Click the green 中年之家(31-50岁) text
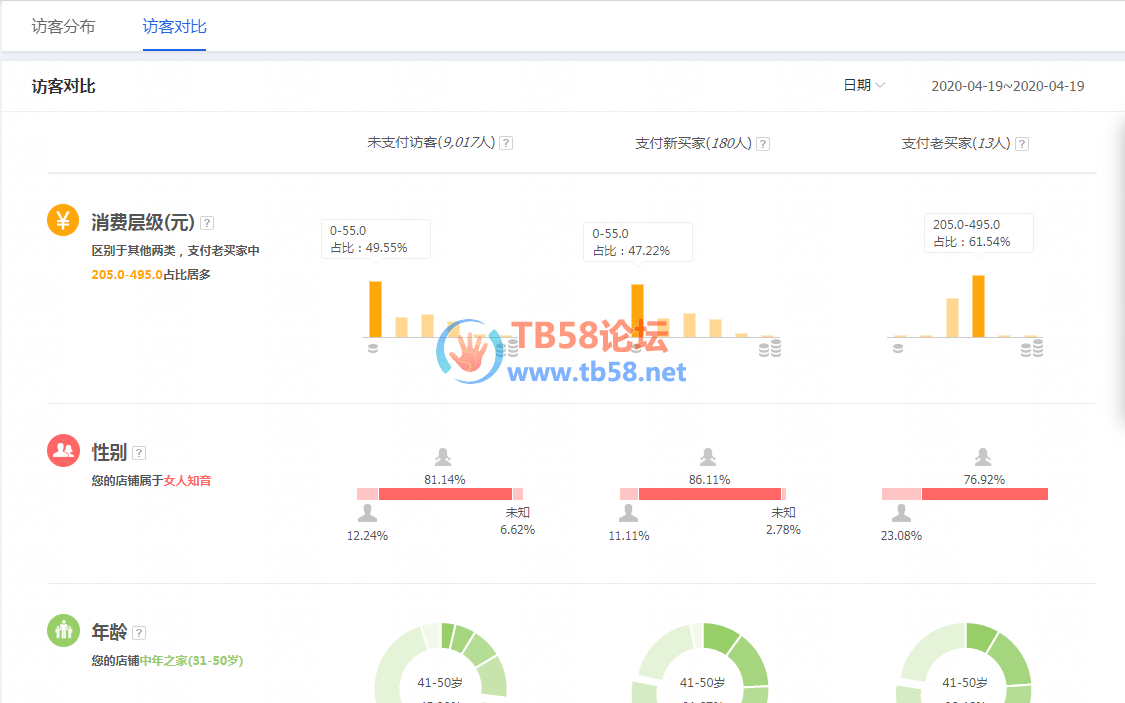Image resolution: width=1125 pixels, height=703 pixels. coord(192,661)
